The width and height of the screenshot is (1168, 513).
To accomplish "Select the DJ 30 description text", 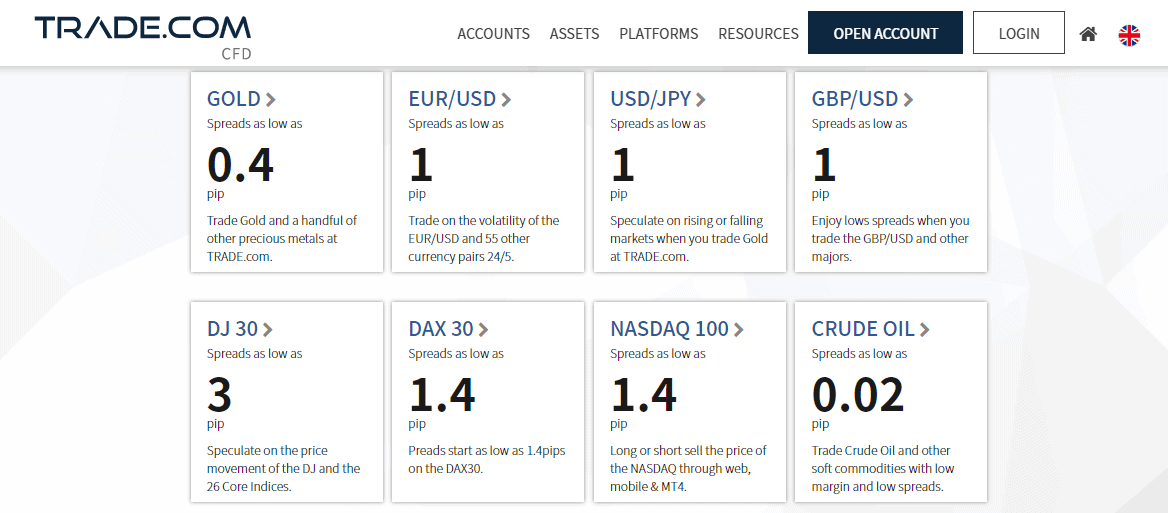I will pos(283,469).
